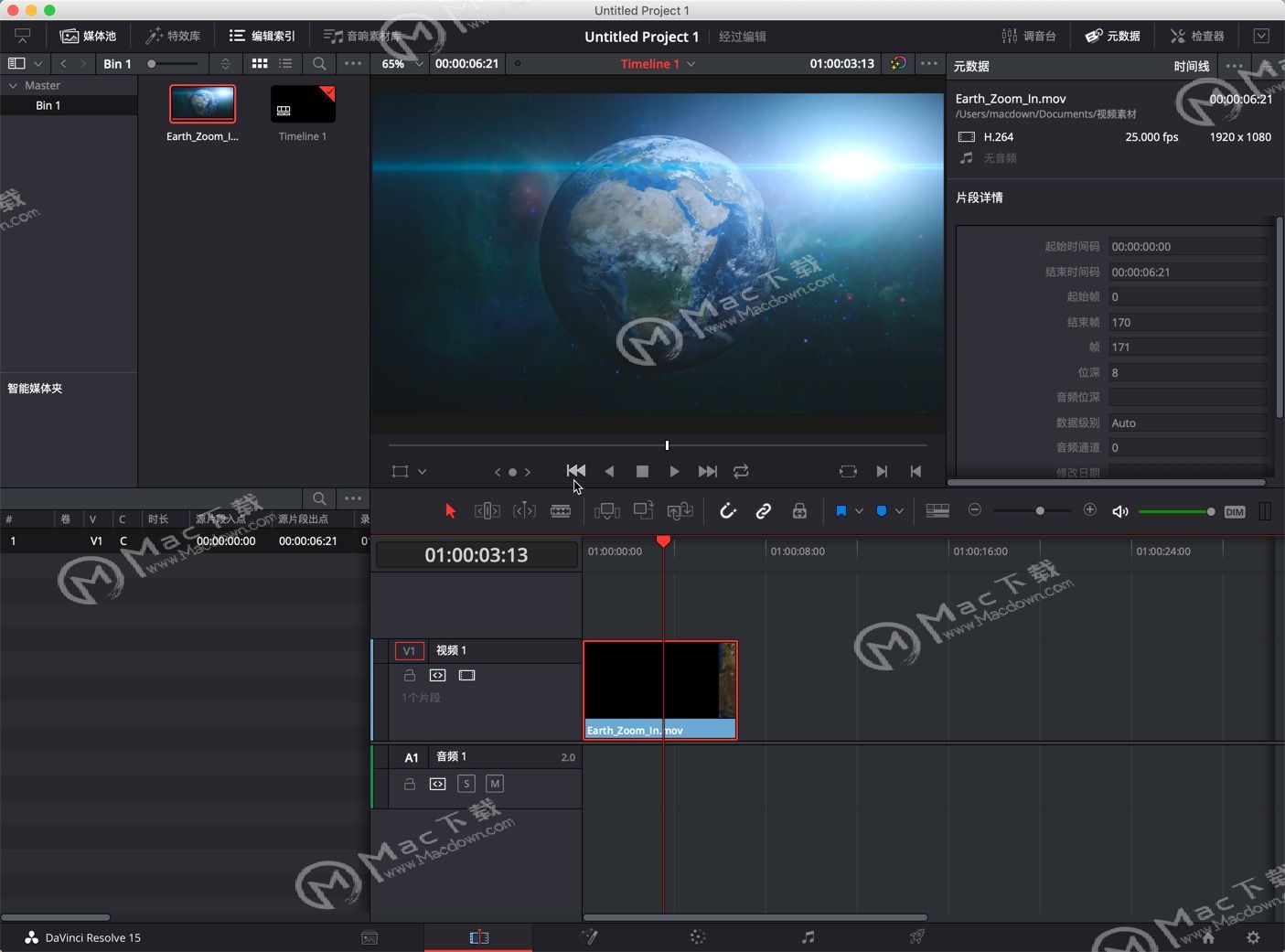
Task: Toggle the Linked Selection chain icon
Action: point(764,511)
